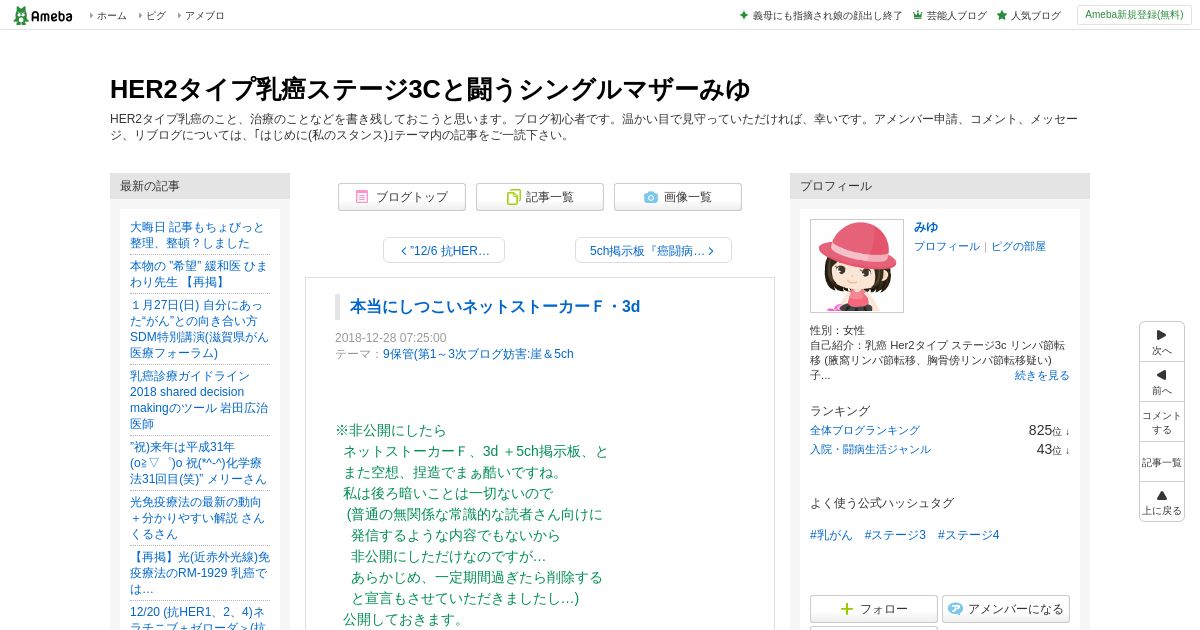The width and height of the screenshot is (1200, 630).
Task: Open blog title HER2タイプ乳癌ステージ3Cと闘うシングルマザーみゆ
Action: pyautogui.click(x=430, y=89)
